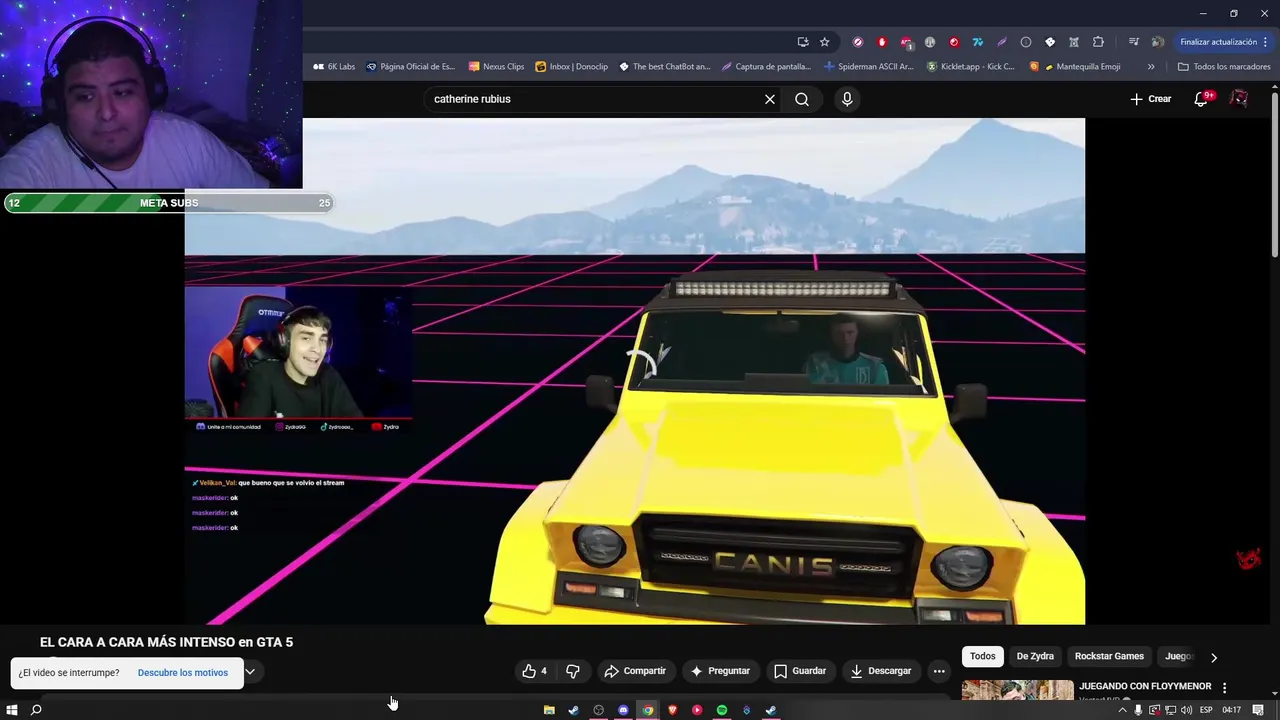Expand the chevron beside the interruption notice
The width and height of the screenshot is (1280, 720).
click(x=250, y=672)
